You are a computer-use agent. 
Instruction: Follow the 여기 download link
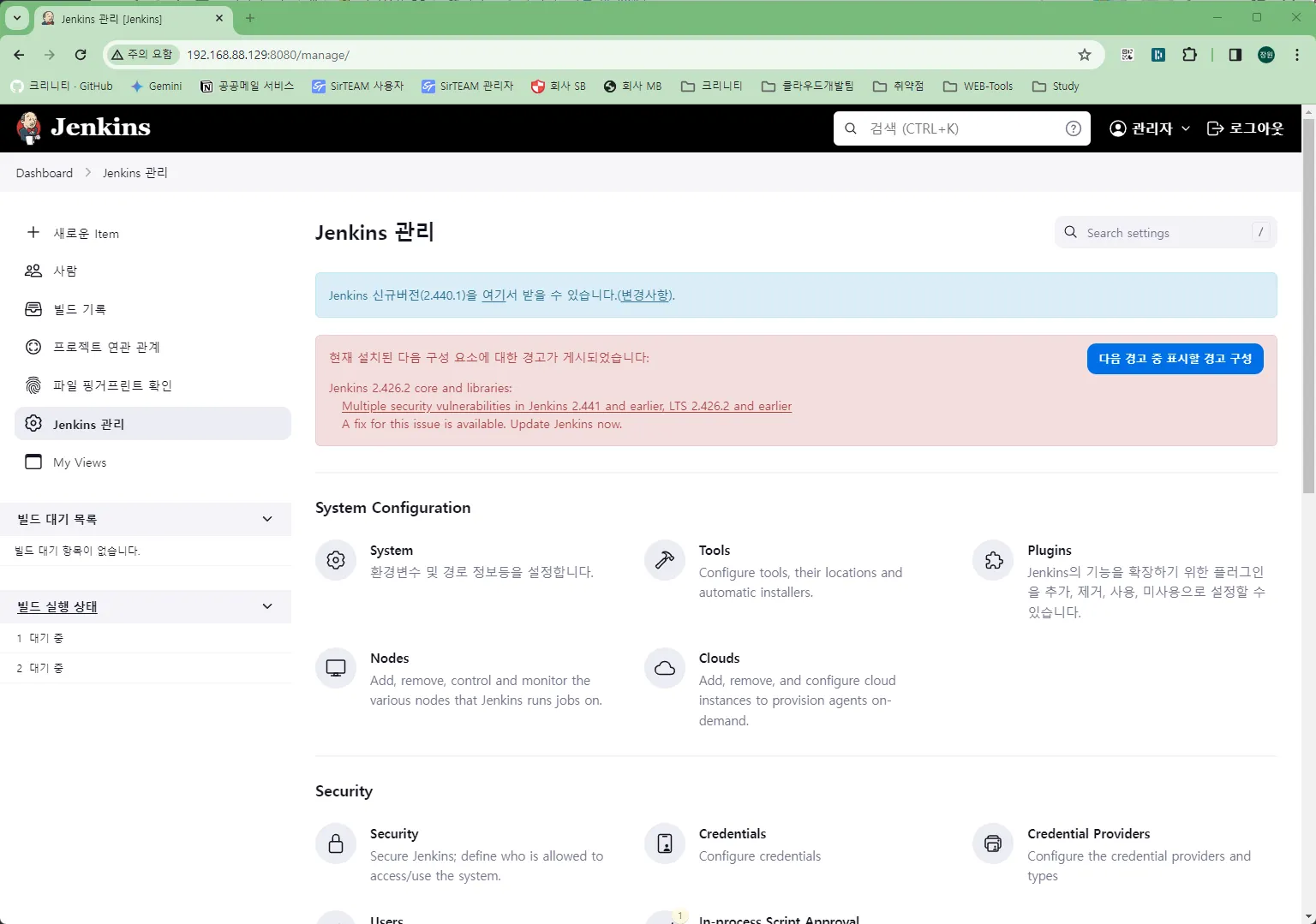493,295
